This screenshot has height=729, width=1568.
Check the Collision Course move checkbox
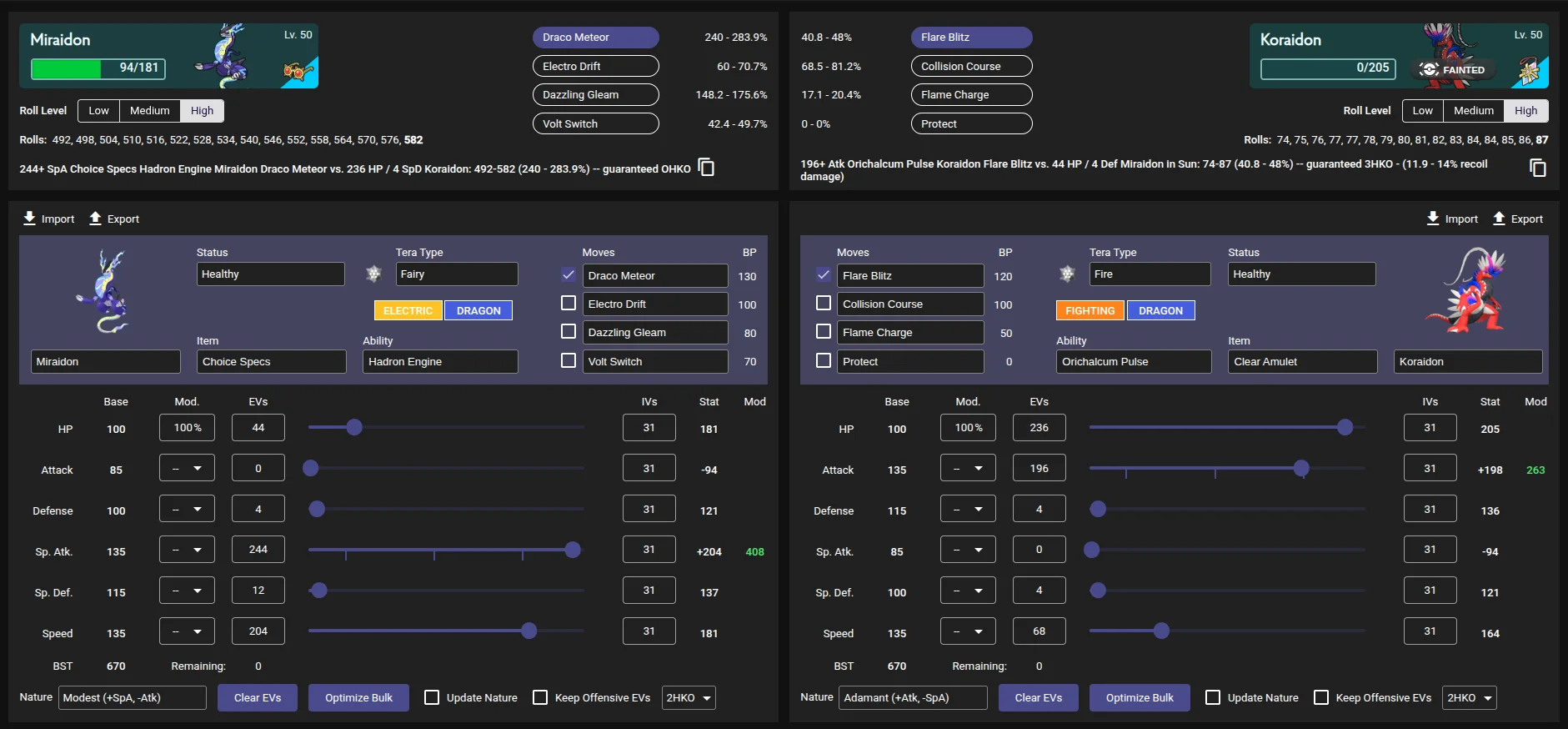(824, 303)
